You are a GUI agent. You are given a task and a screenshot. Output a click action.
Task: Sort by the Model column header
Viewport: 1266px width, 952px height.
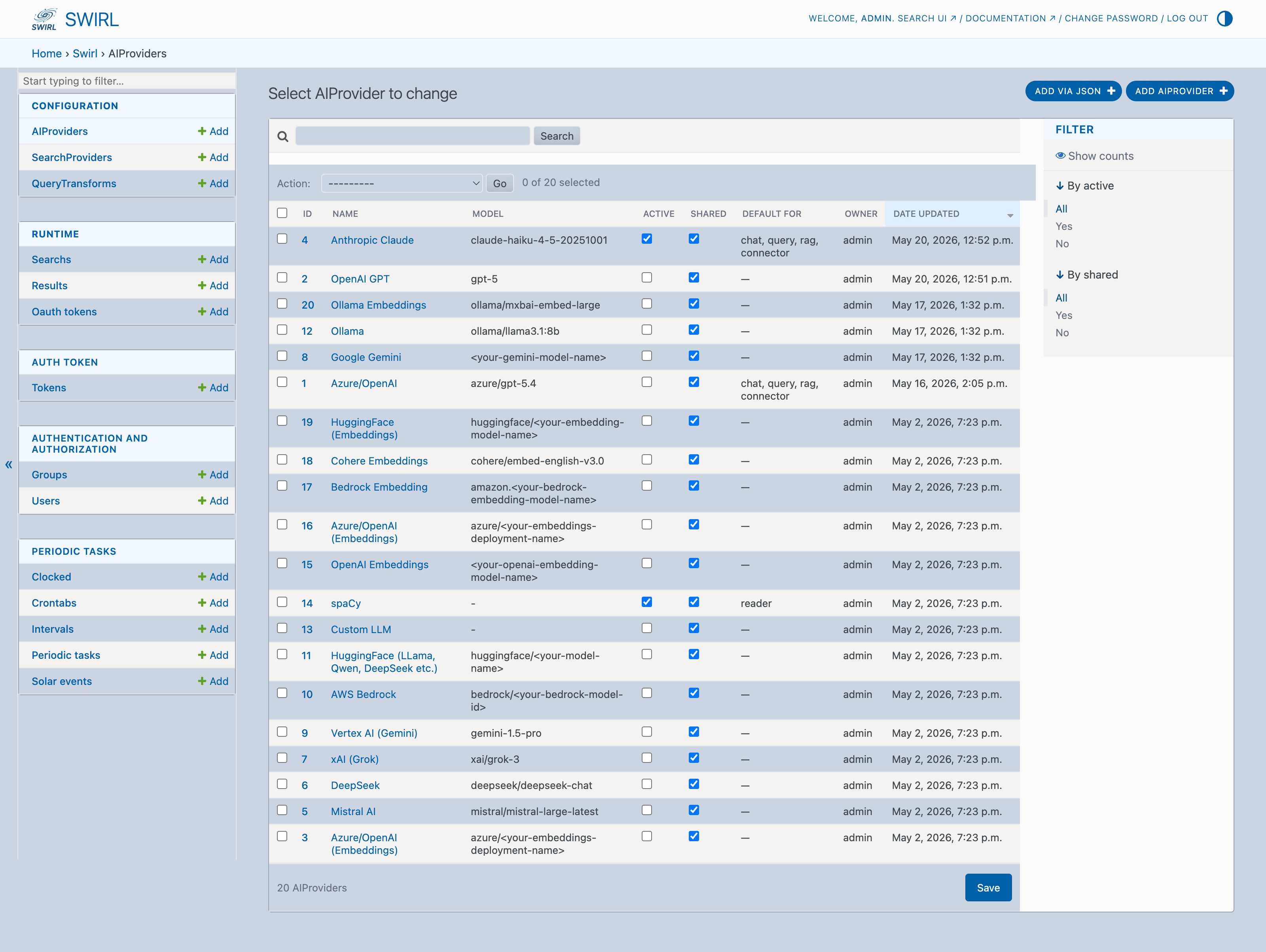tap(488, 214)
